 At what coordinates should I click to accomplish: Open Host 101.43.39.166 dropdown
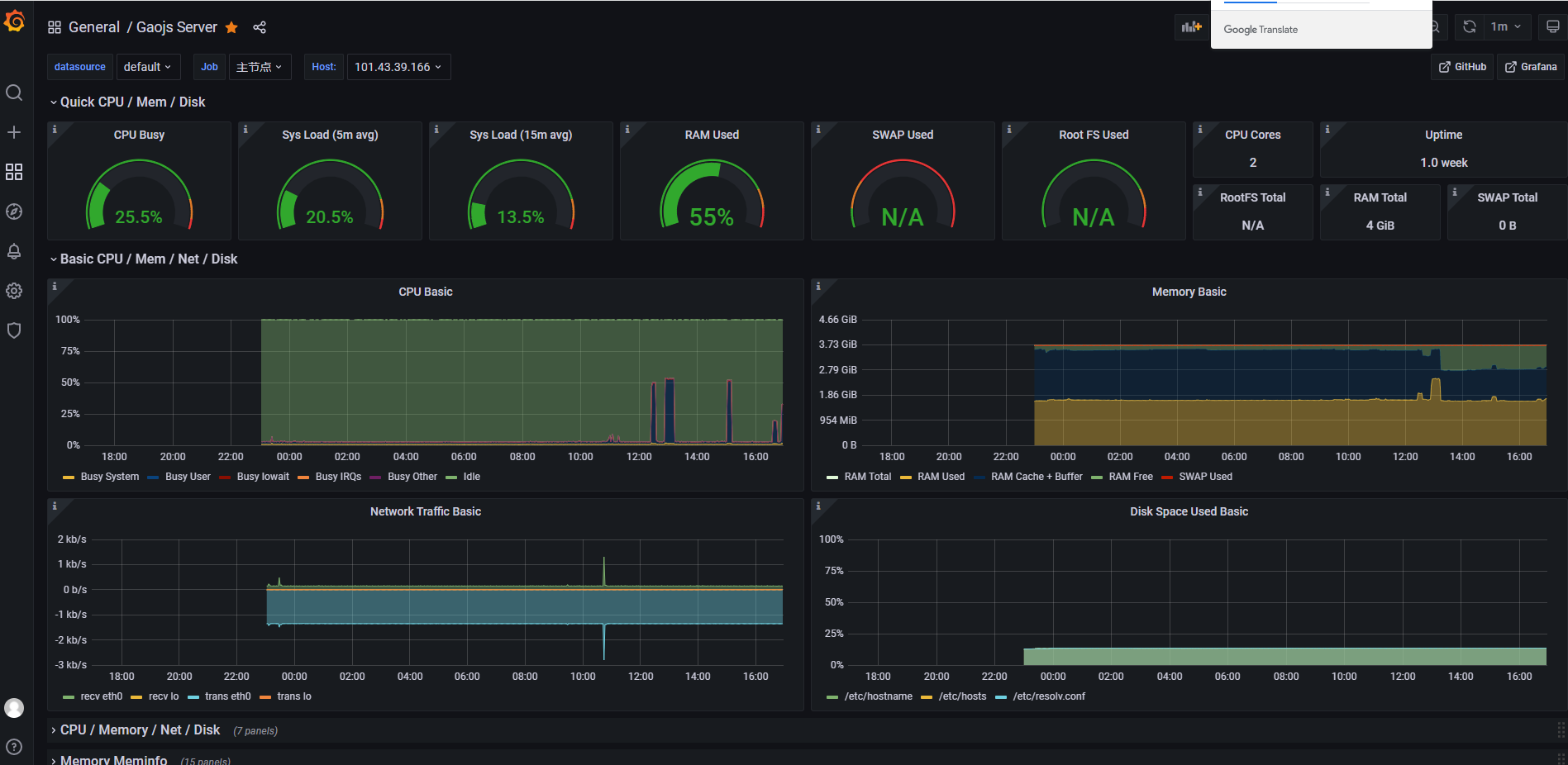coord(398,67)
